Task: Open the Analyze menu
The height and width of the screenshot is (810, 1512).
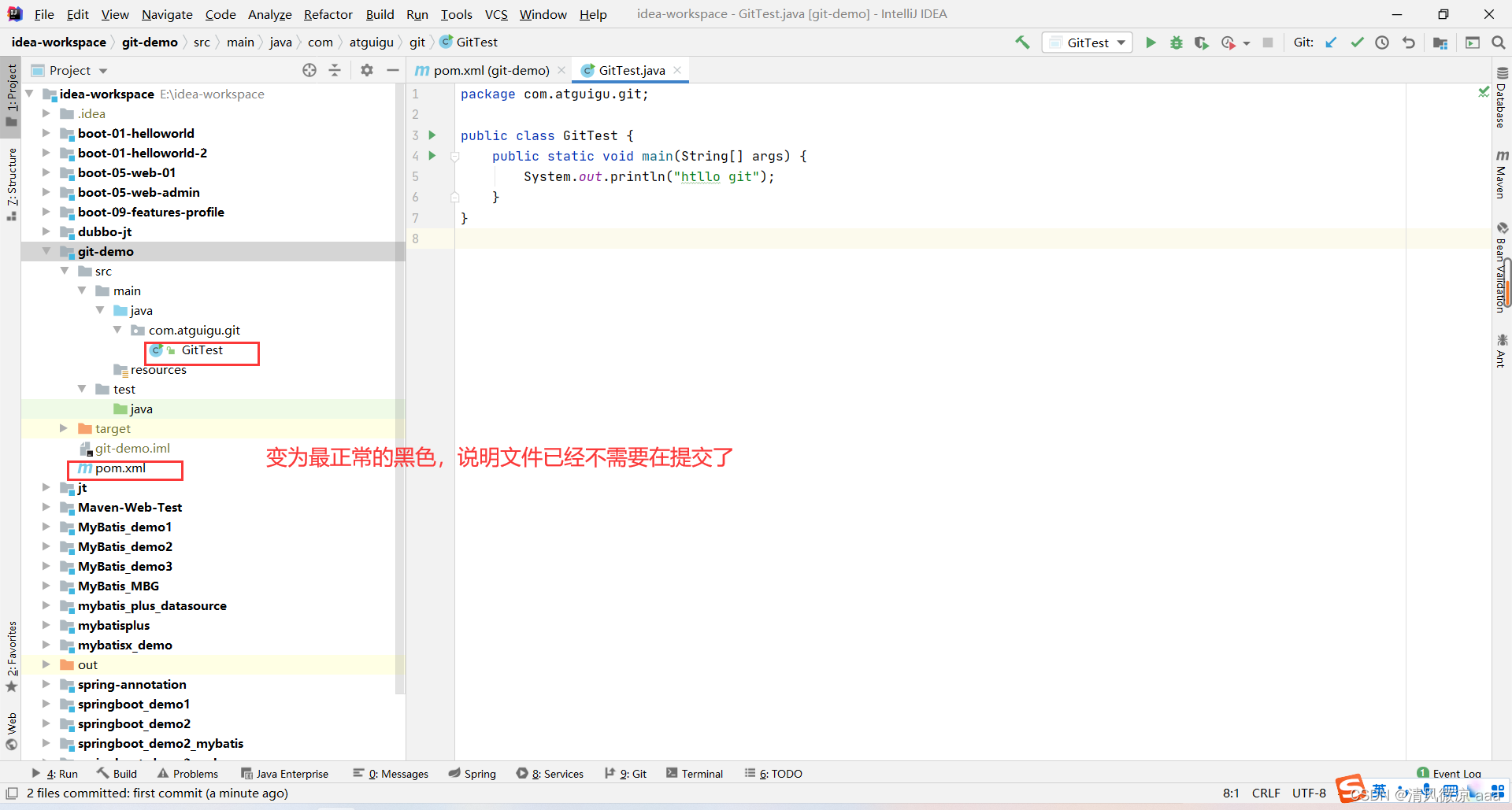Action: [269, 14]
